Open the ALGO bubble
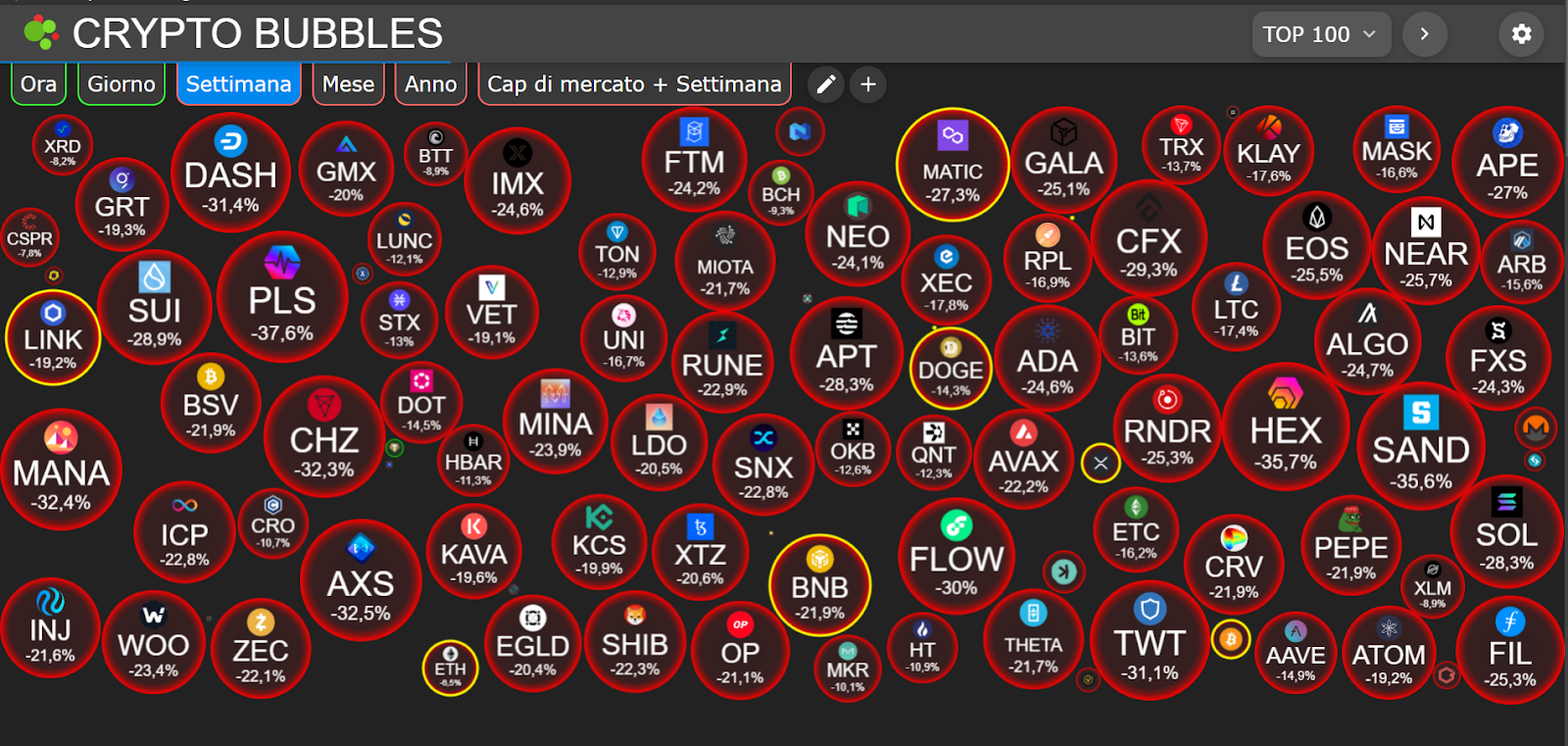This screenshot has height=746, width=1568. pos(1367,341)
